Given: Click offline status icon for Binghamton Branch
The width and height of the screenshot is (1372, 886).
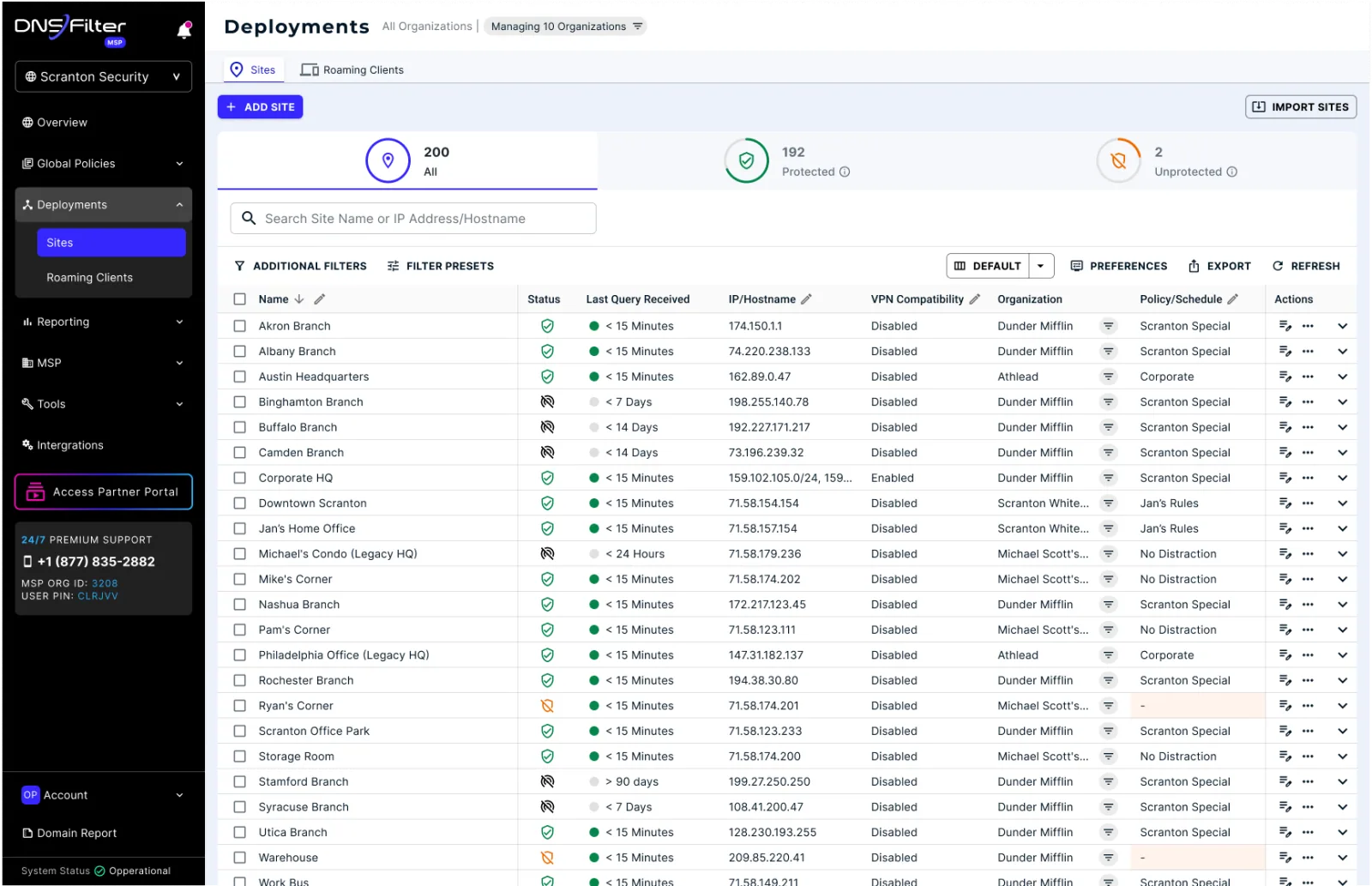Looking at the screenshot, I should (547, 401).
